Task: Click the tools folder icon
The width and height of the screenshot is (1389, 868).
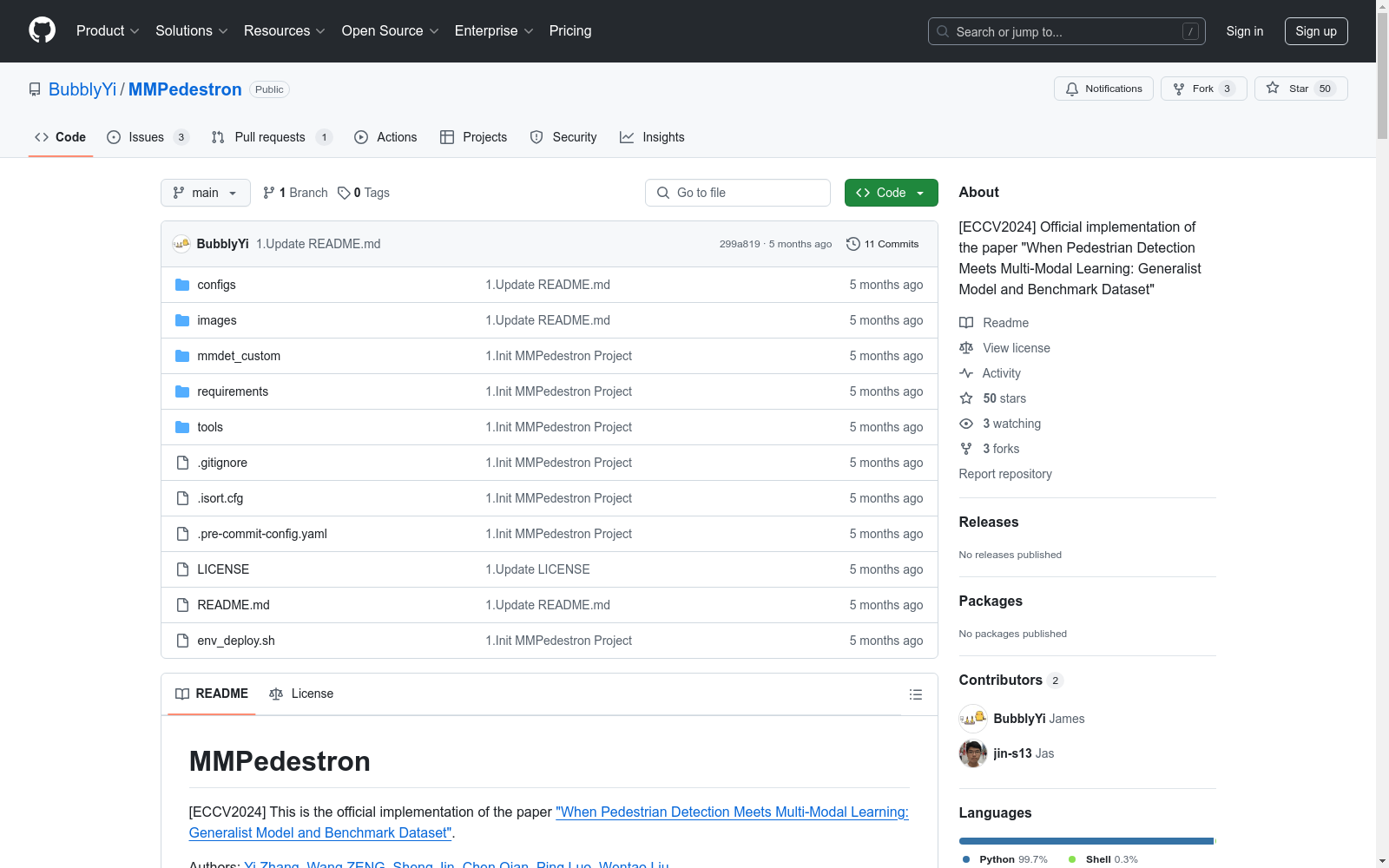Action: point(182,427)
